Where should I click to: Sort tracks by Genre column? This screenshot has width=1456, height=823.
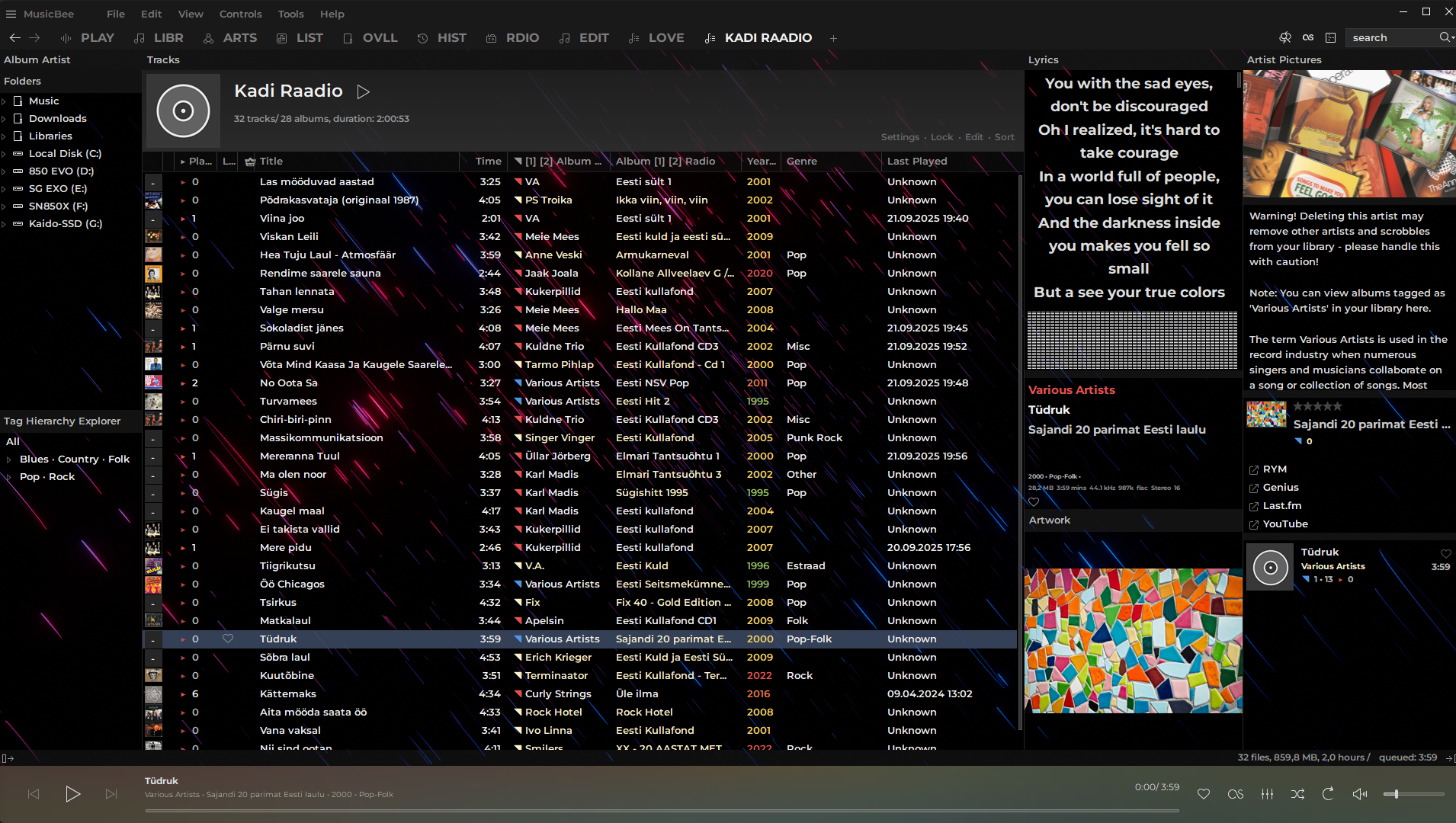click(802, 161)
